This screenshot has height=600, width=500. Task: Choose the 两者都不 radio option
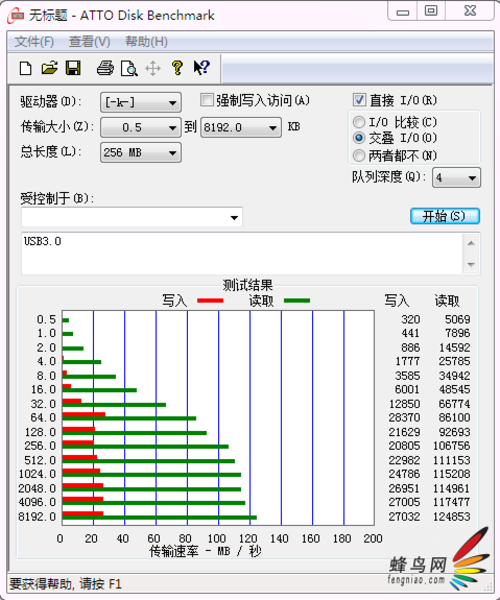359,155
